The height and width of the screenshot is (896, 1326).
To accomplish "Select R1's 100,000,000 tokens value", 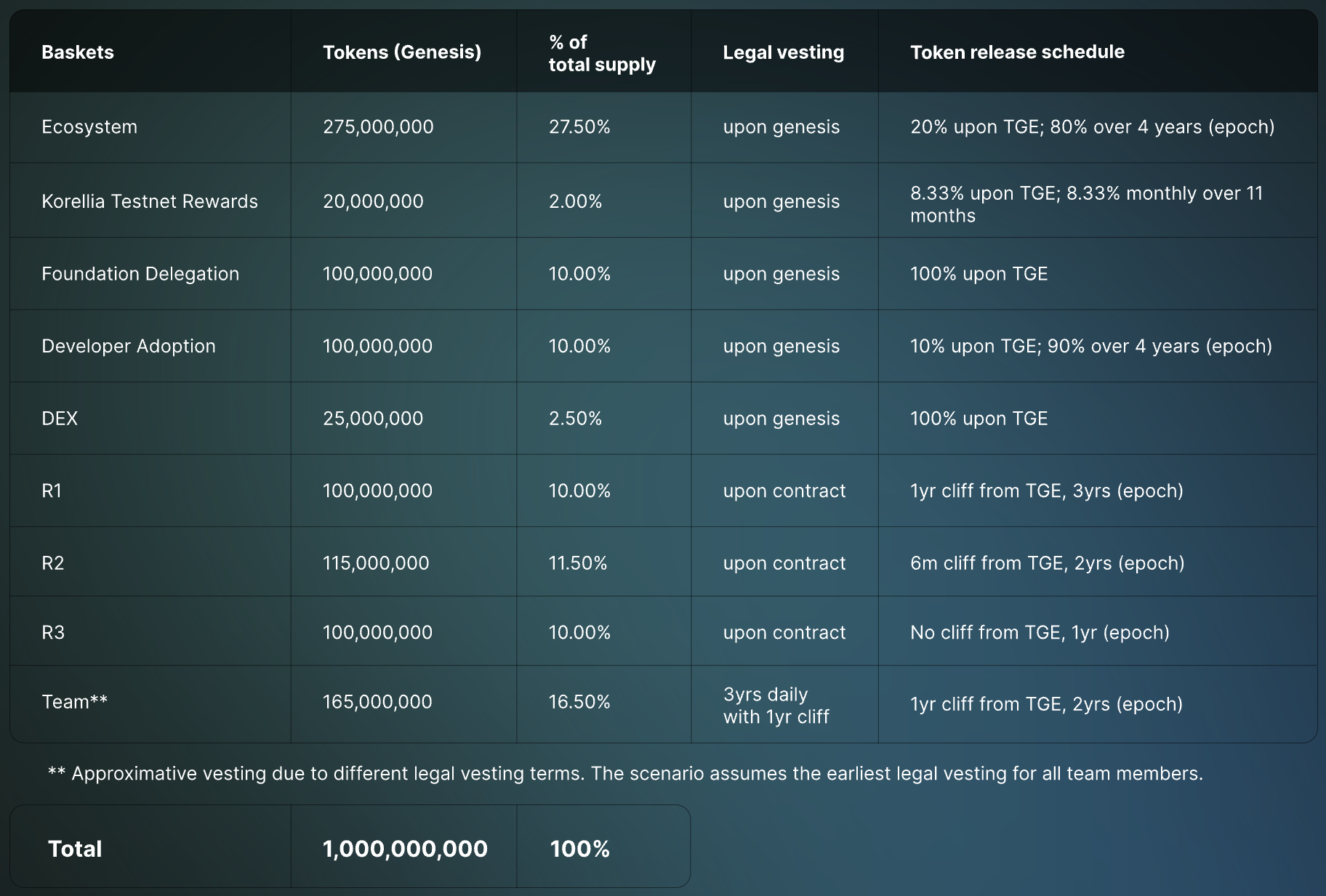I will (377, 491).
